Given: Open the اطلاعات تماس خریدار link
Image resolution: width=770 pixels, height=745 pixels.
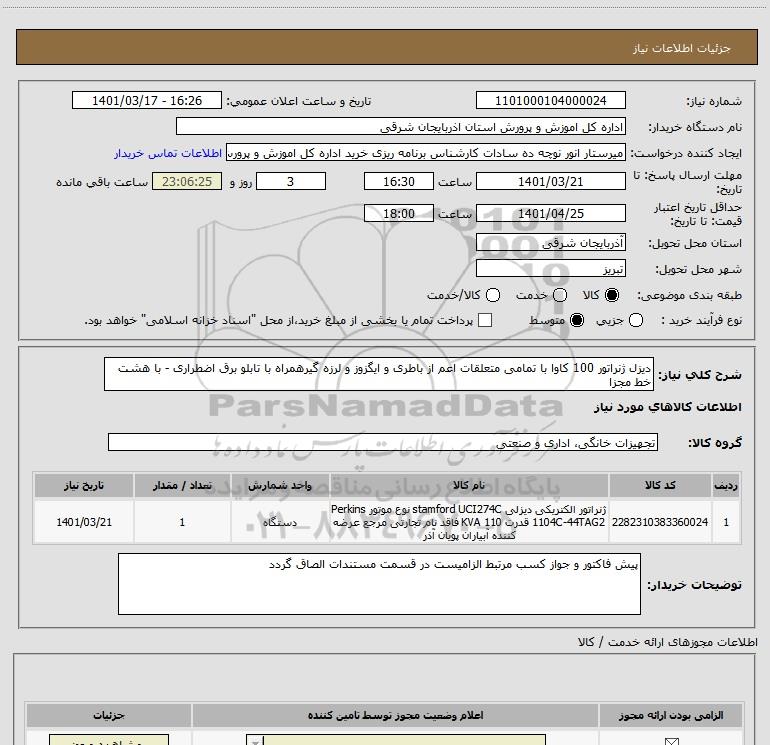Looking at the screenshot, I should (x=168, y=153).
